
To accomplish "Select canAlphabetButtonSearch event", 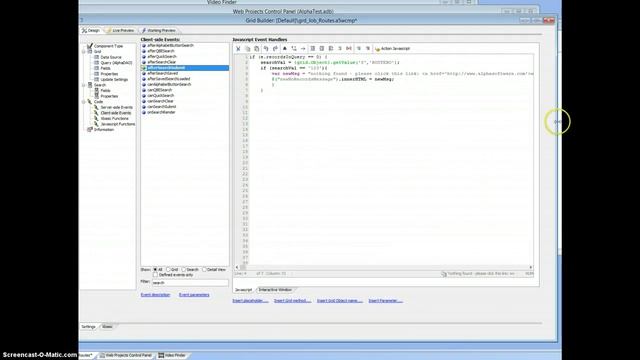I will (x=169, y=84).
